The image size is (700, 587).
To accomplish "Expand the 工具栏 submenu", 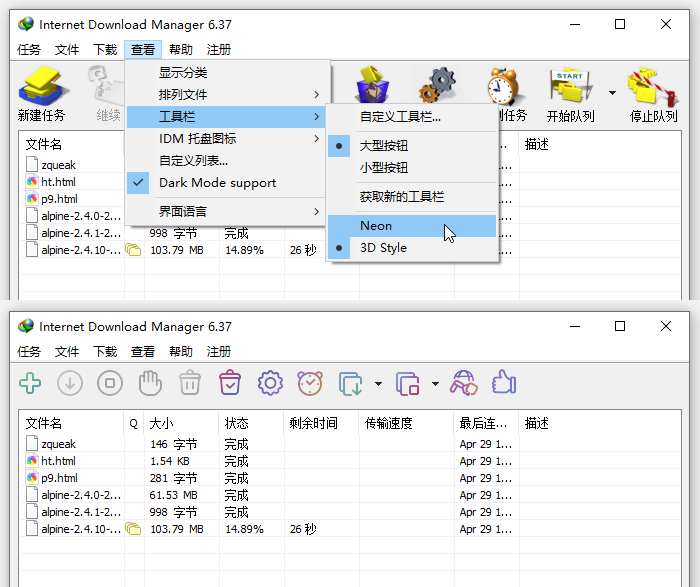I will (225, 117).
